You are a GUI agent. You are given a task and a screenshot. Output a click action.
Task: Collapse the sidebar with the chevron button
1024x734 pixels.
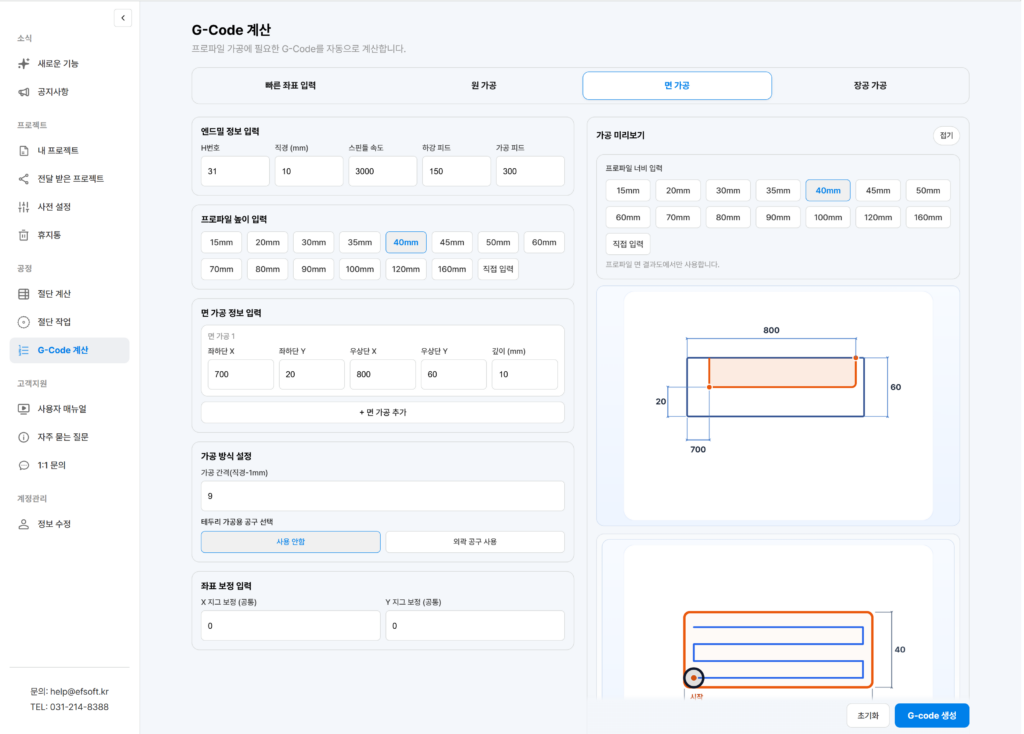point(123,18)
